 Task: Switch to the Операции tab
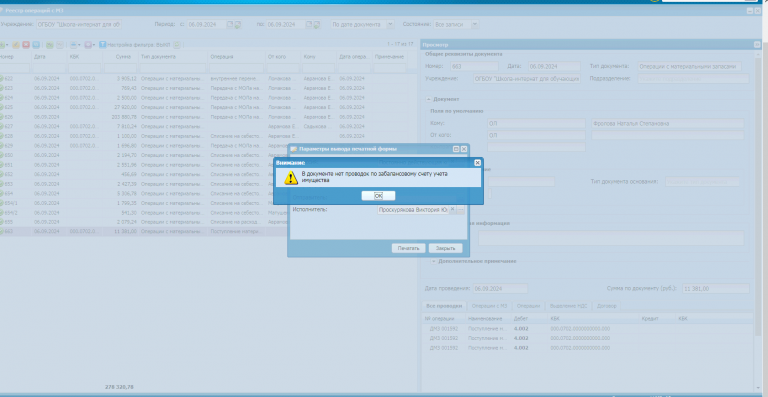click(x=528, y=306)
